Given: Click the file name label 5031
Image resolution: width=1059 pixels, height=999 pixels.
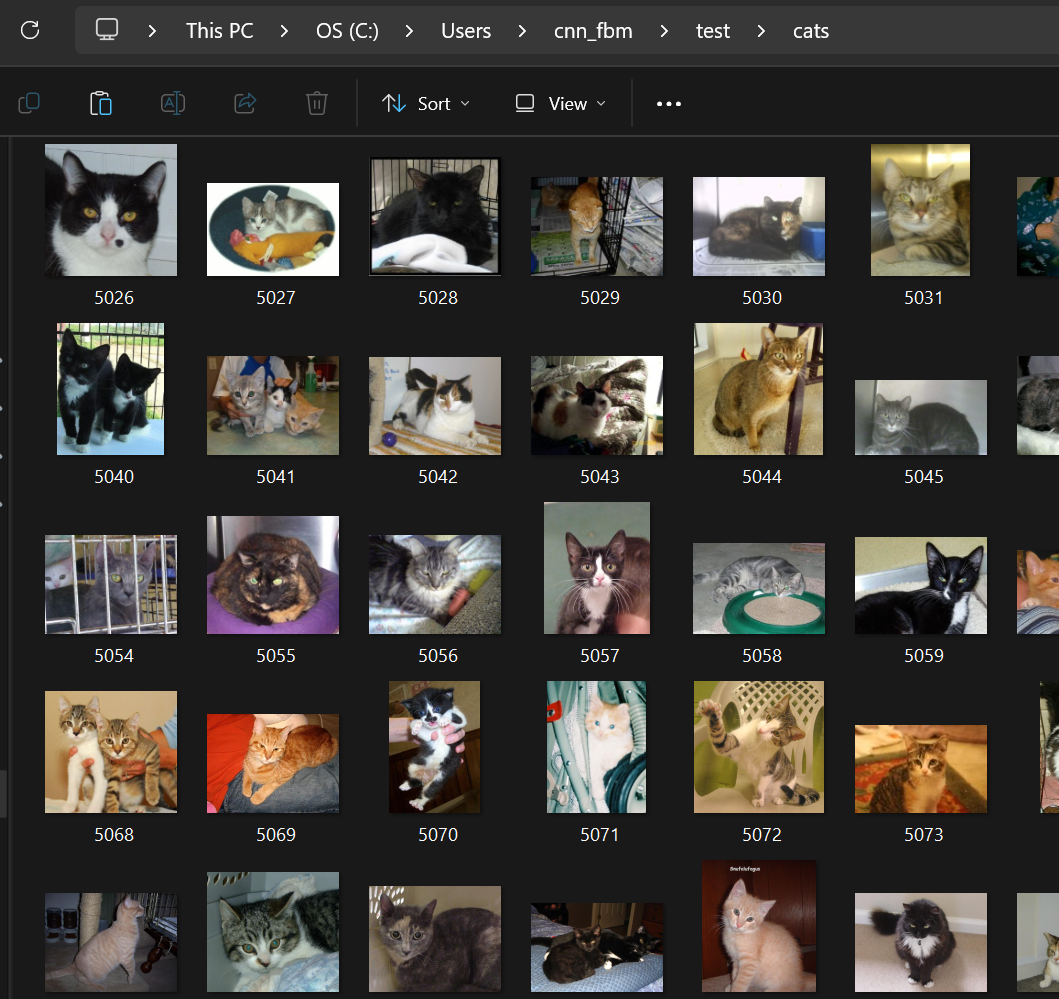Looking at the screenshot, I should [x=923, y=298].
